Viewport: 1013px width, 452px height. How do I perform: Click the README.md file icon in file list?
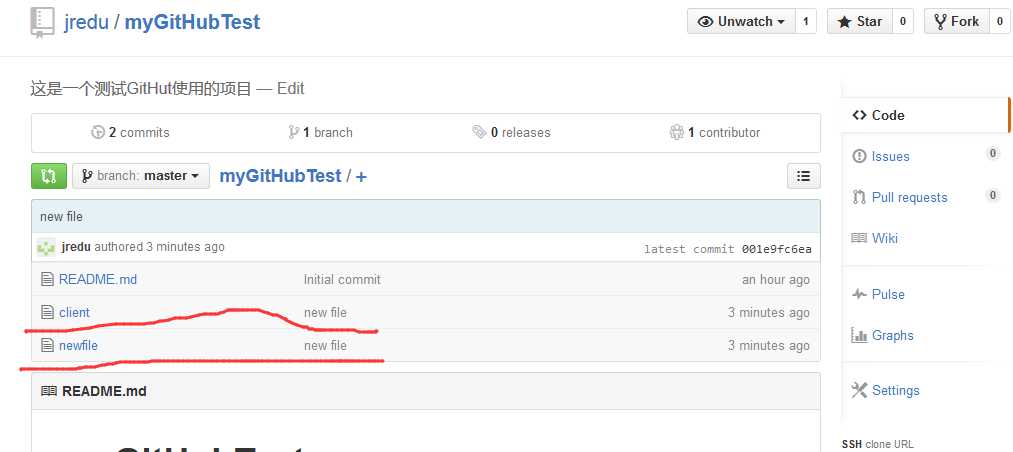click(47, 280)
